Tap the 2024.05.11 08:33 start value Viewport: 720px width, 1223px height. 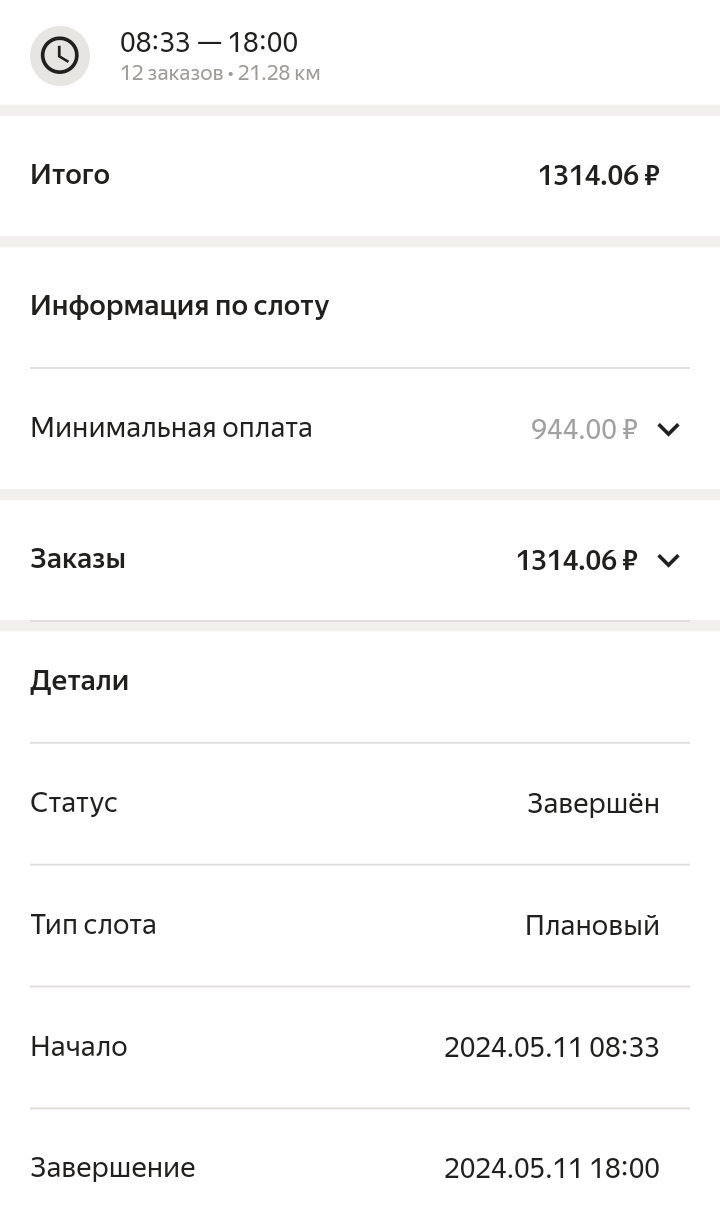pos(552,1047)
